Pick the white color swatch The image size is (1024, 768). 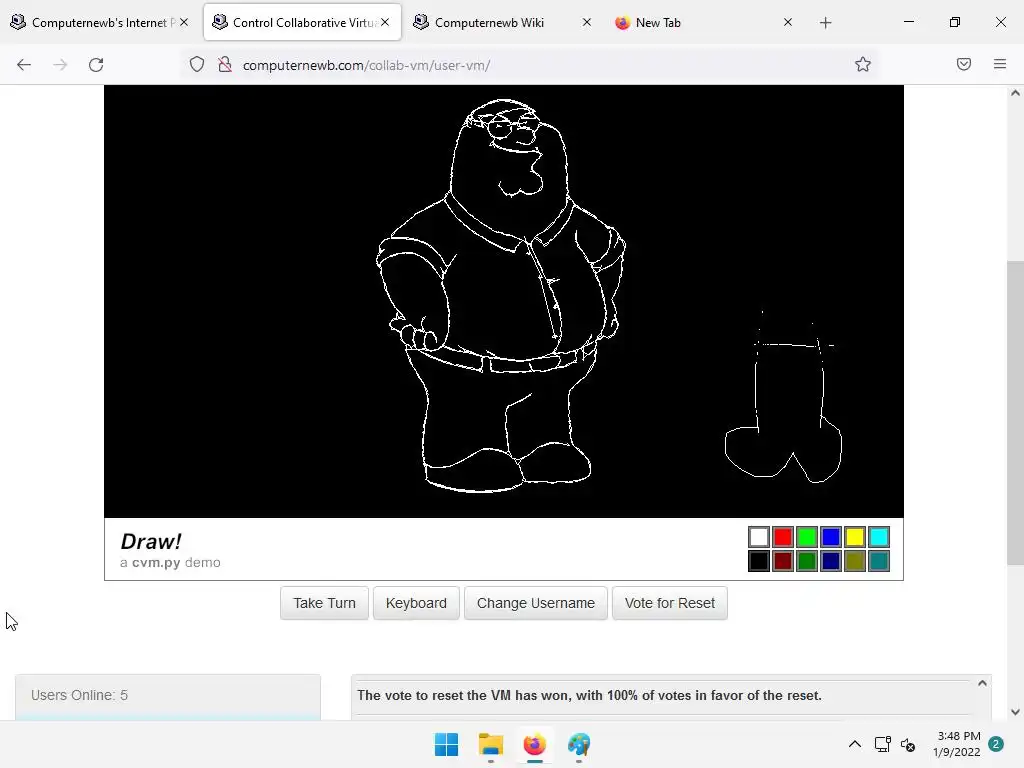click(x=759, y=537)
